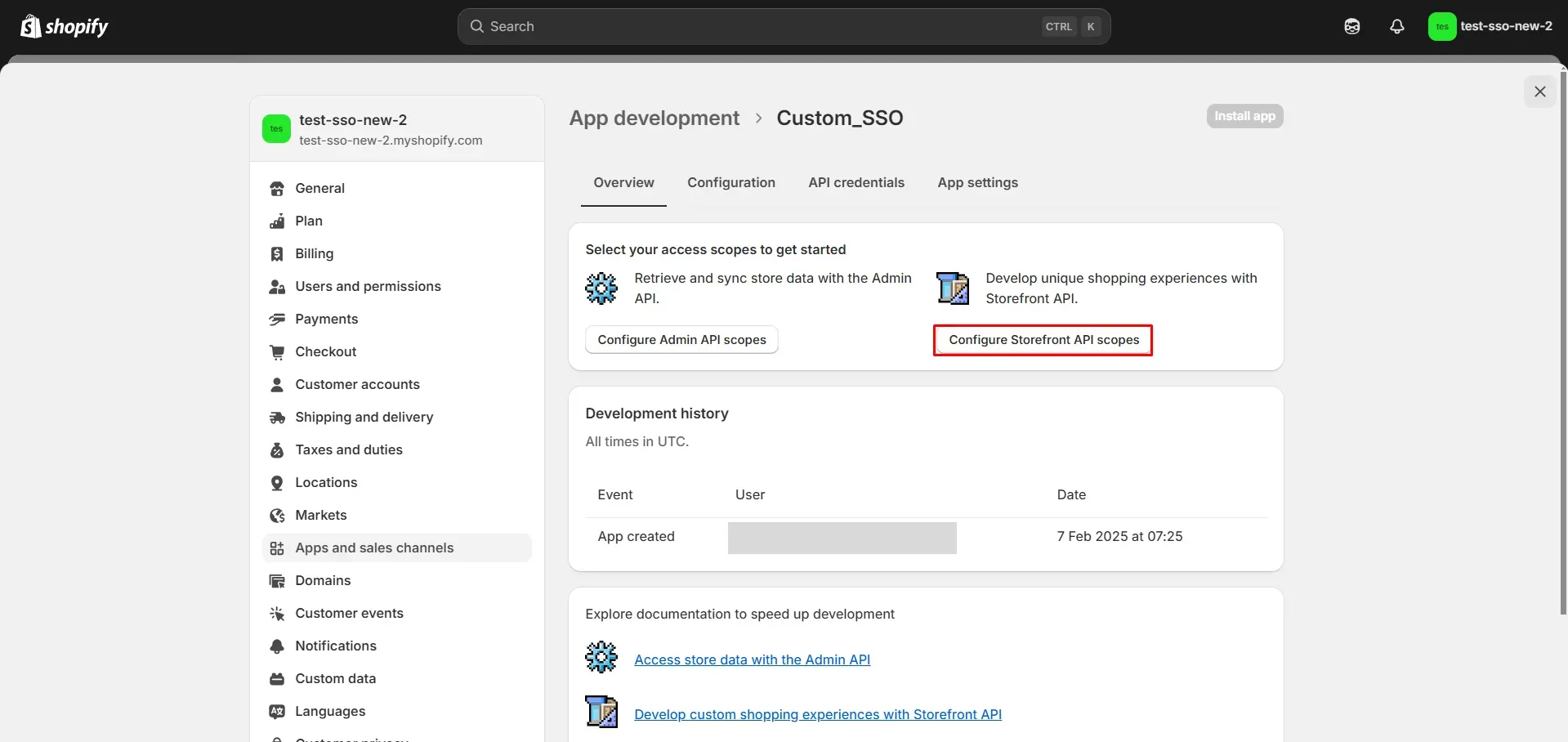Screen dimensions: 1568x742
Task: Open Customer events settings
Action: tap(397, 614)
